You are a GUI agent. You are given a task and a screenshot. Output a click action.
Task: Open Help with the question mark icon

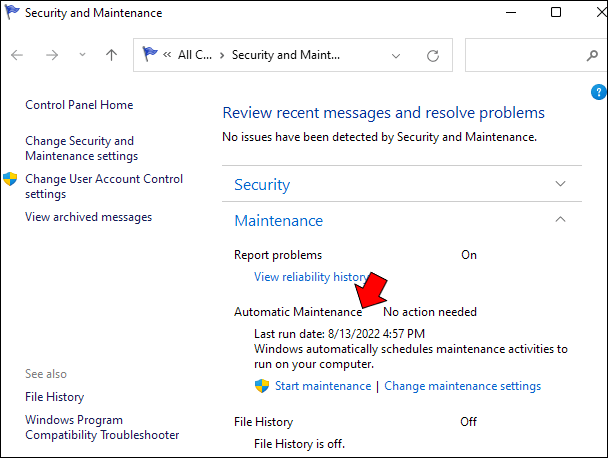[598, 92]
